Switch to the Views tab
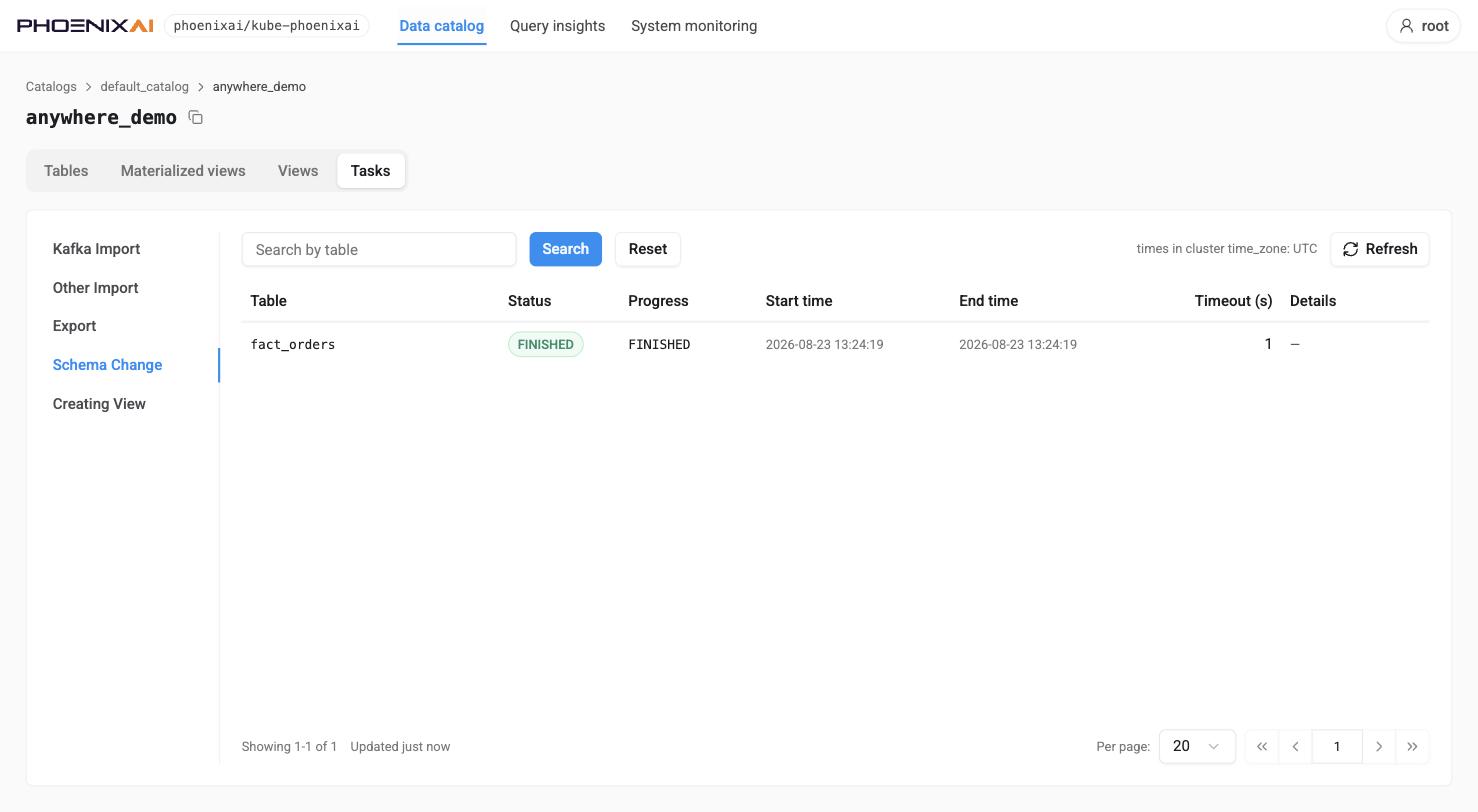 (298, 171)
